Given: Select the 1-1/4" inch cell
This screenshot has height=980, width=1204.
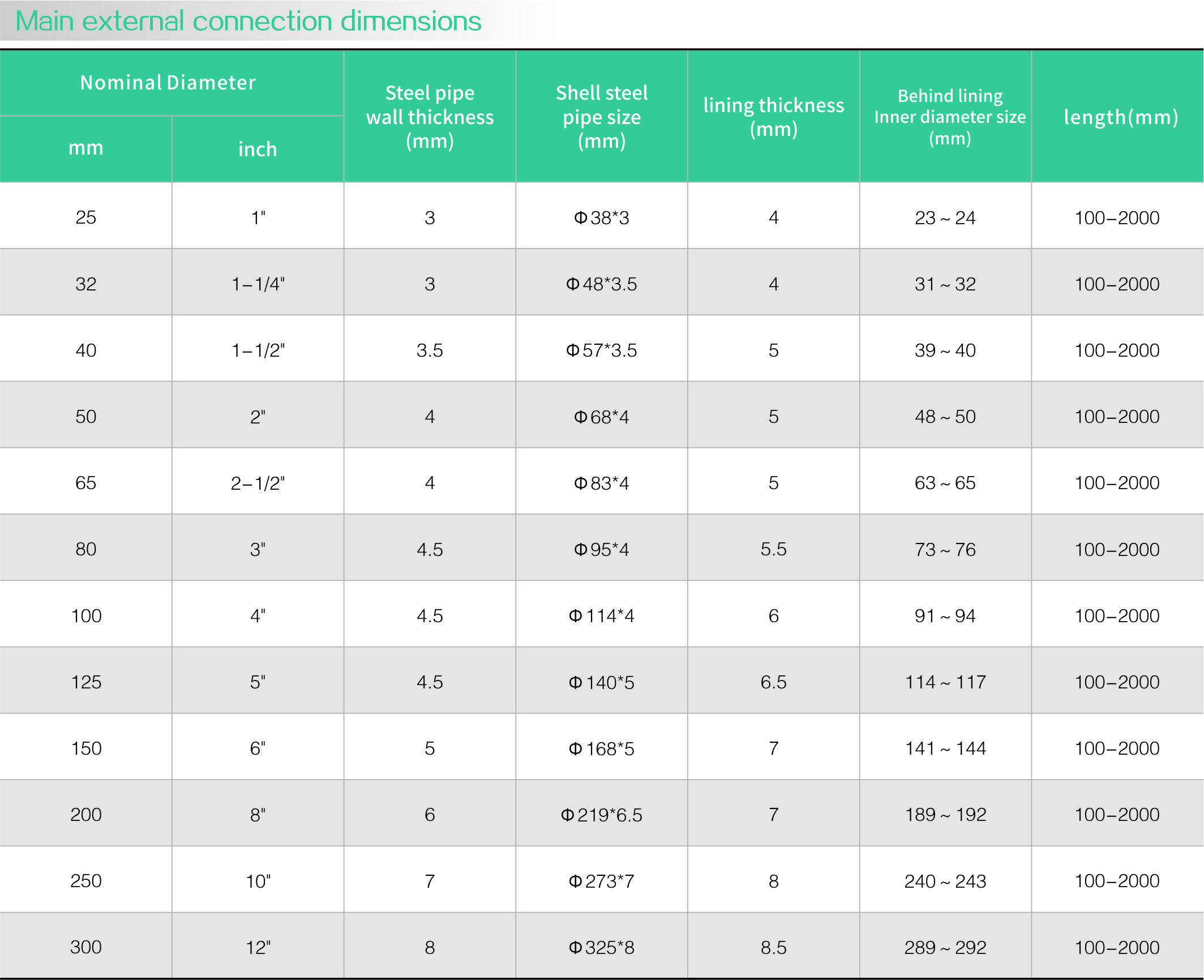Looking at the screenshot, I should [258, 284].
